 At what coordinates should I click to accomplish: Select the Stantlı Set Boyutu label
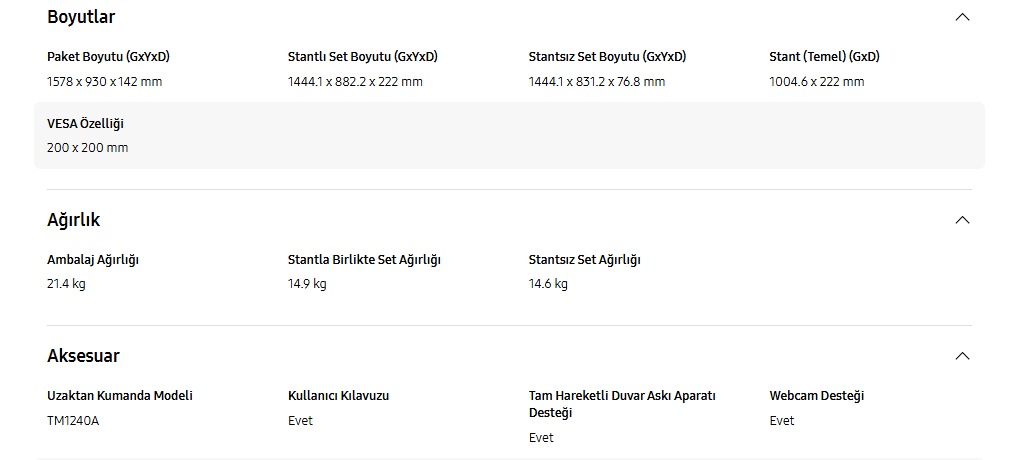362,57
